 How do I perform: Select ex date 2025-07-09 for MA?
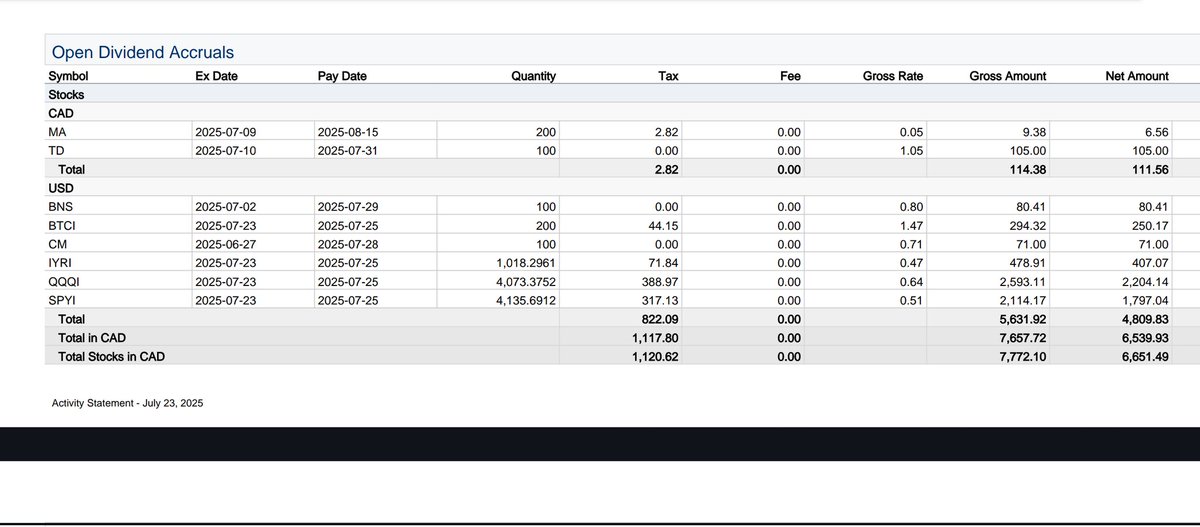pyautogui.click(x=227, y=132)
